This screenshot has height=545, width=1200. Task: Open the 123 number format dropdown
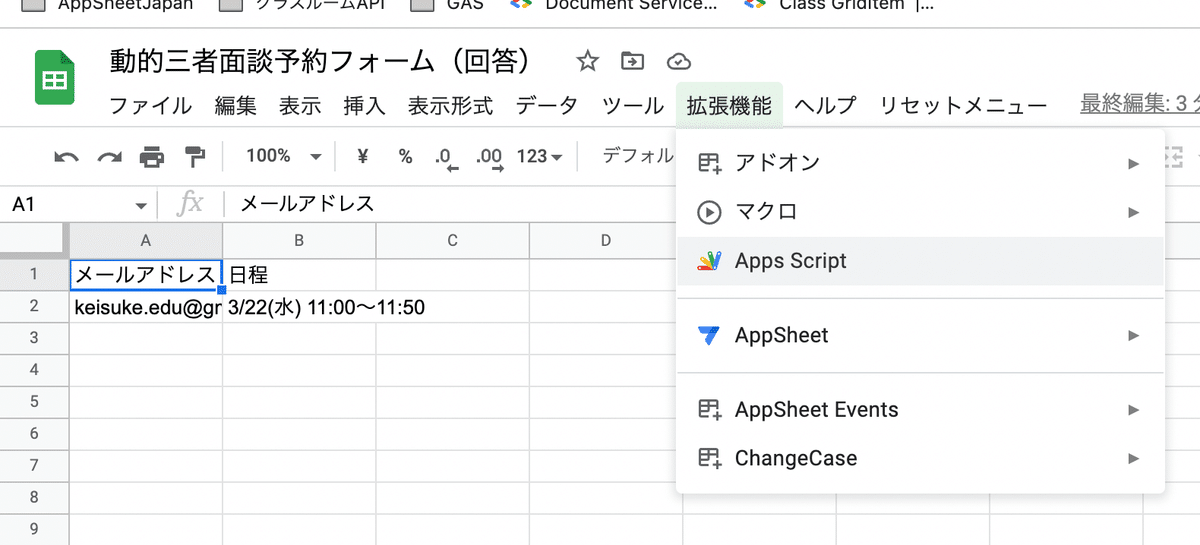pyautogui.click(x=540, y=156)
